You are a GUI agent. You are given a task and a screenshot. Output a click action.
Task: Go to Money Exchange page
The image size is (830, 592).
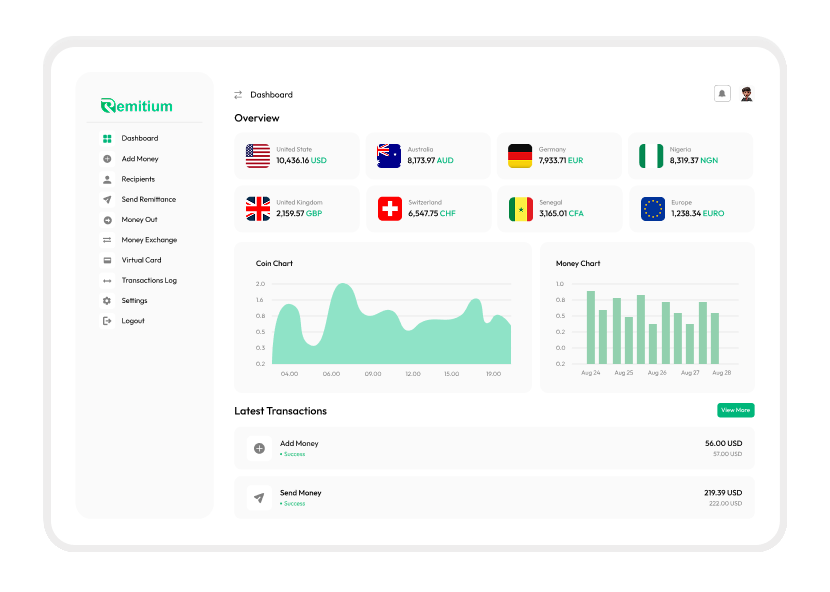tap(149, 240)
